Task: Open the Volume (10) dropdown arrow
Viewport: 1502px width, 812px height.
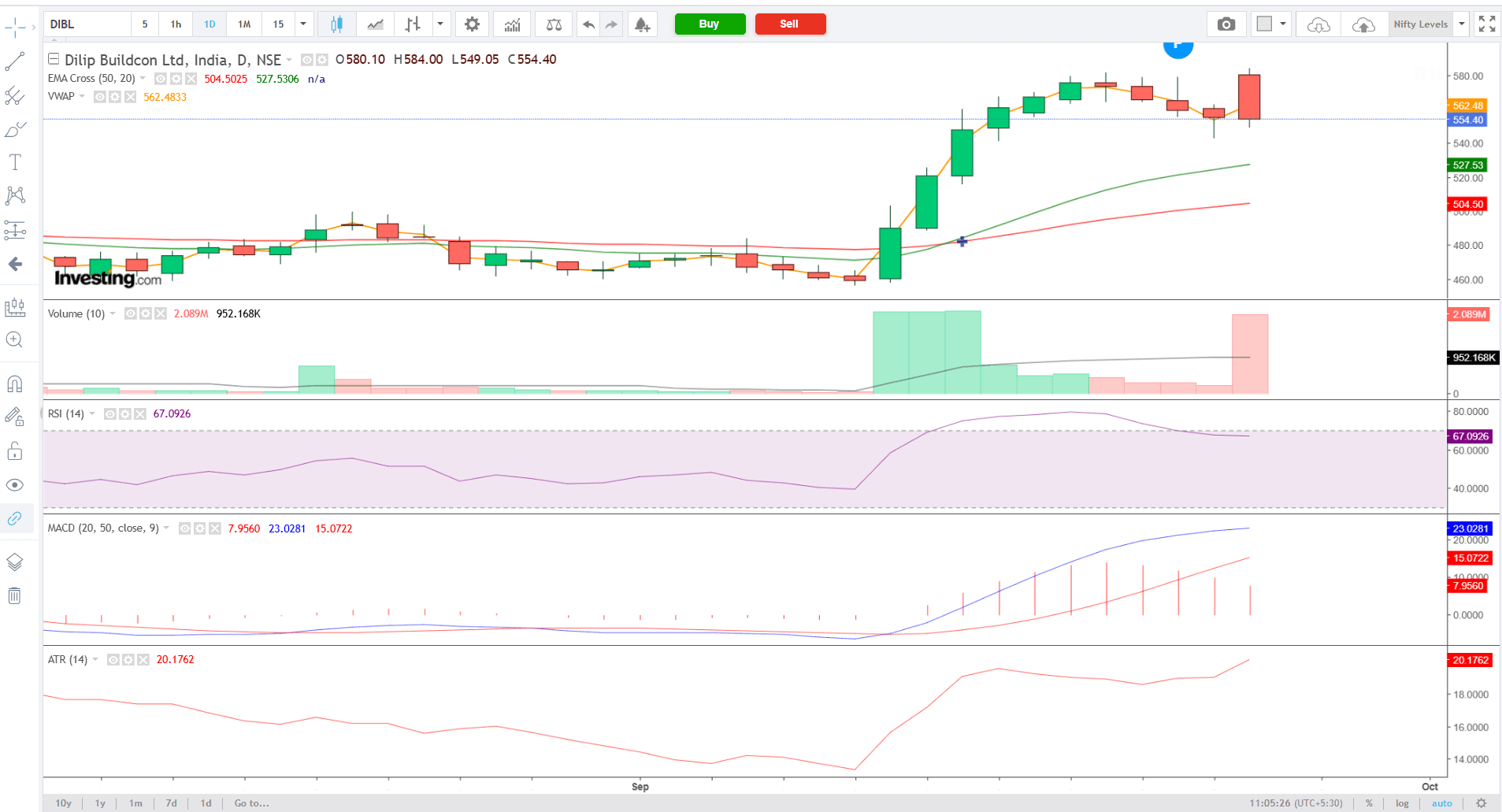Action: pyautogui.click(x=113, y=313)
